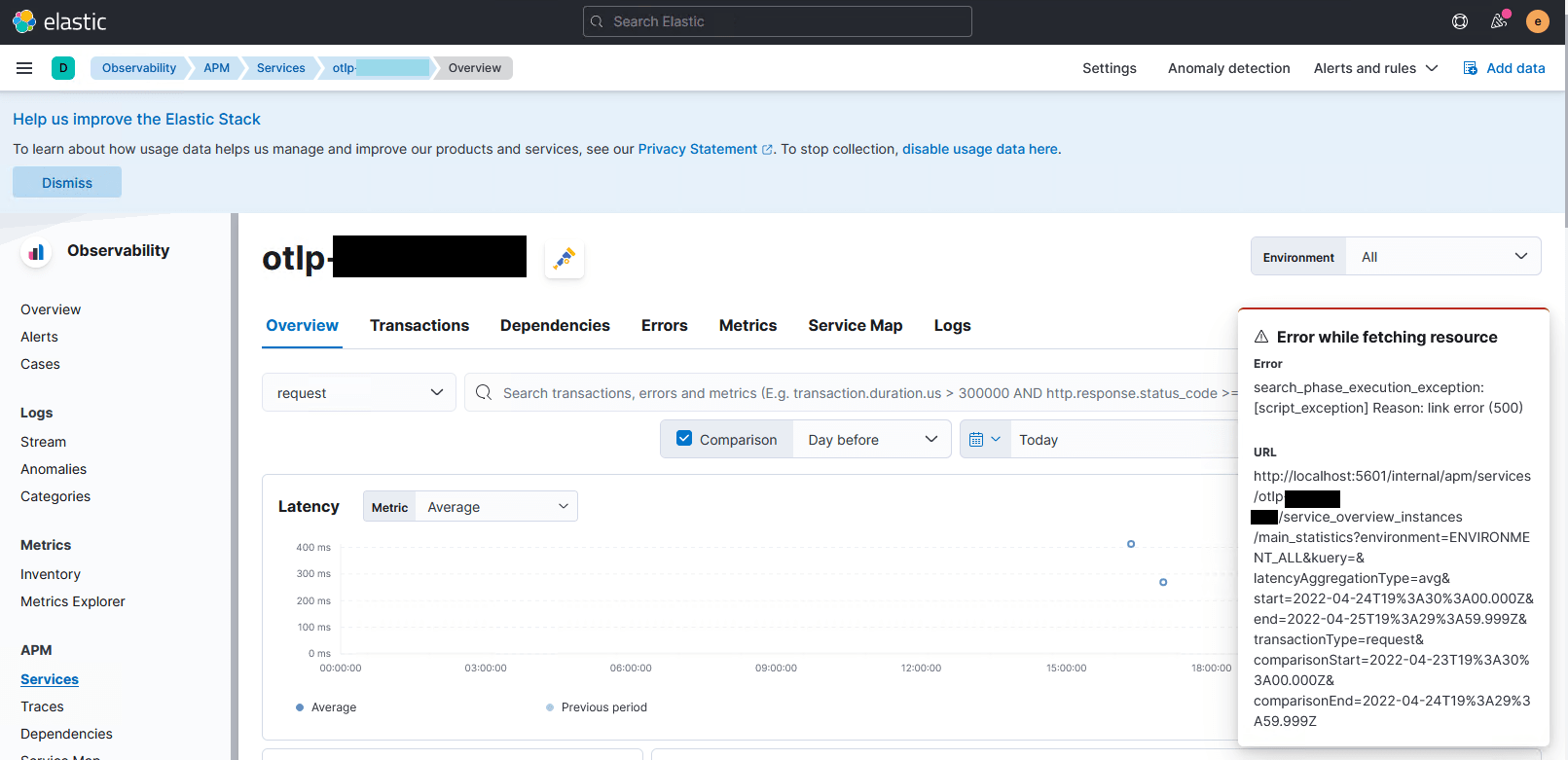Click the Help us improve banner heading
1568x760 pixels.
[136, 119]
